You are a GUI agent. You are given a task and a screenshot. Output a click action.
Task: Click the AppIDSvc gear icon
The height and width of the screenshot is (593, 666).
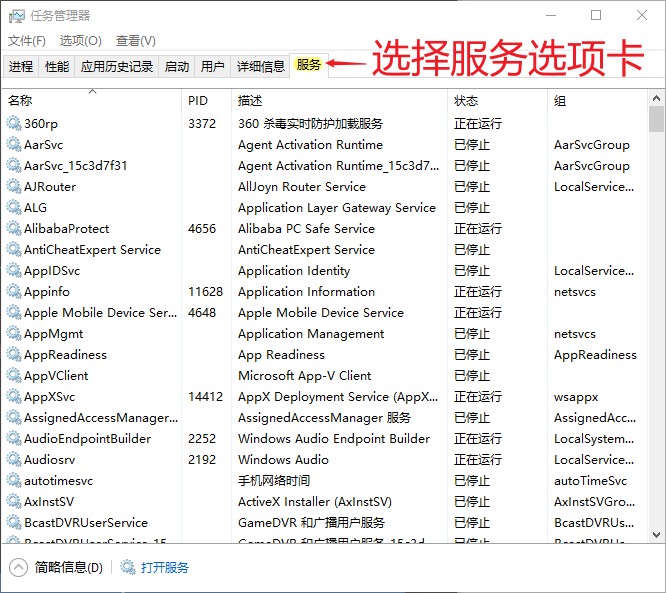coord(14,271)
